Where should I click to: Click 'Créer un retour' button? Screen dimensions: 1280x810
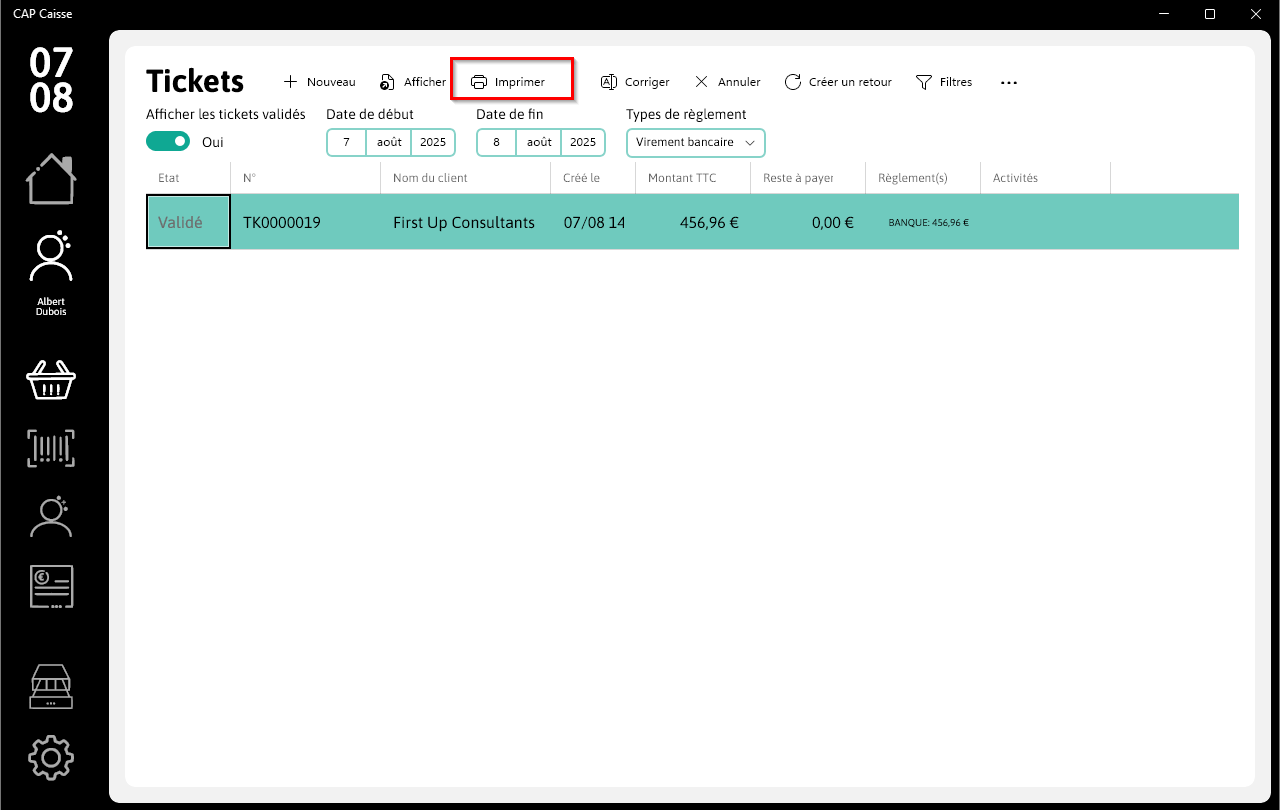(x=838, y=82)
